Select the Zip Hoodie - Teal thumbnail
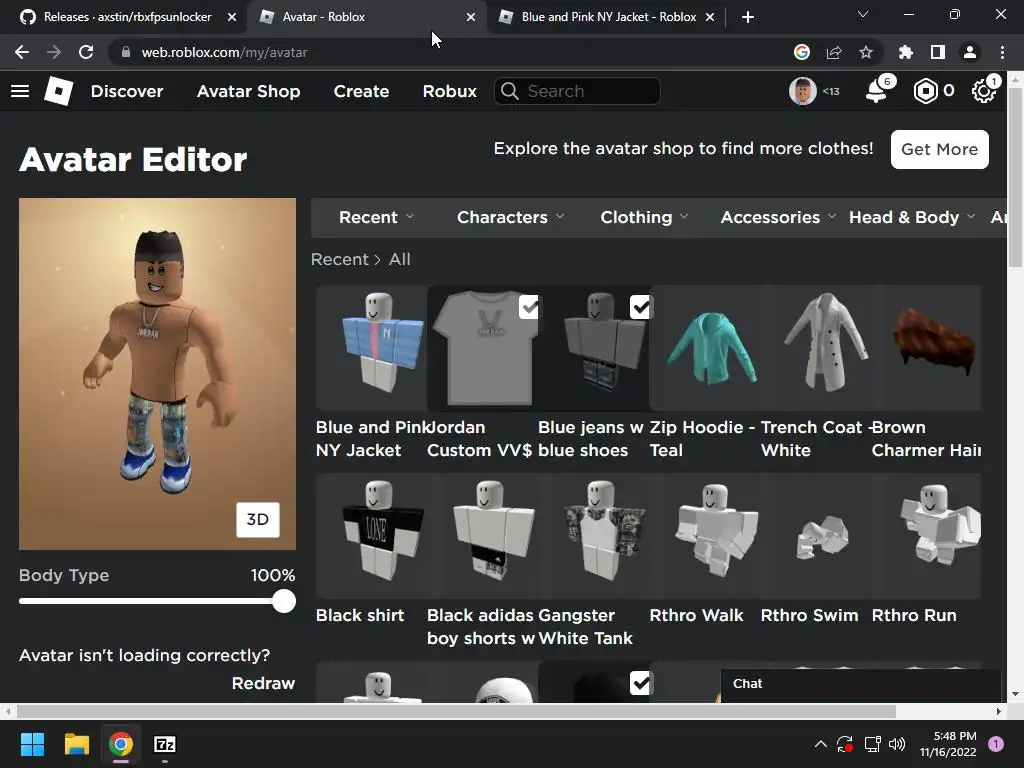1024x768 pixels. point(705,347)
